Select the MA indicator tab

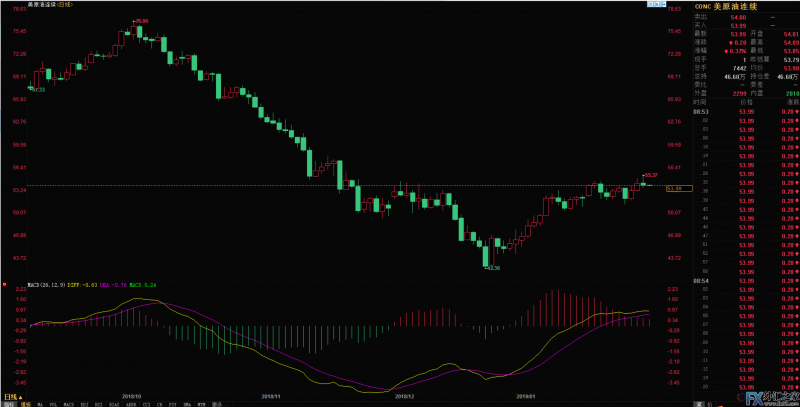pyautogui.click(x=39, y=404)
